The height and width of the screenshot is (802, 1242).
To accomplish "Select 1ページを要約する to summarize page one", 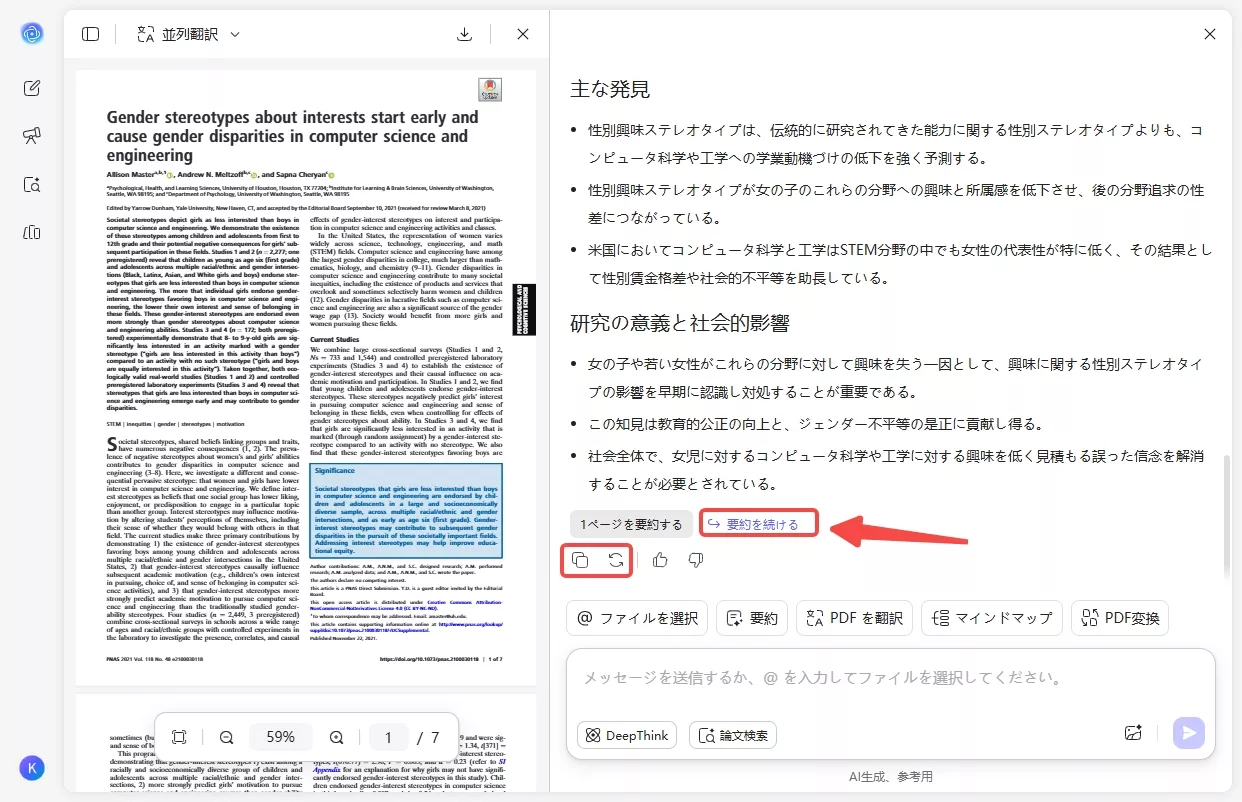I will click(631, 523).
